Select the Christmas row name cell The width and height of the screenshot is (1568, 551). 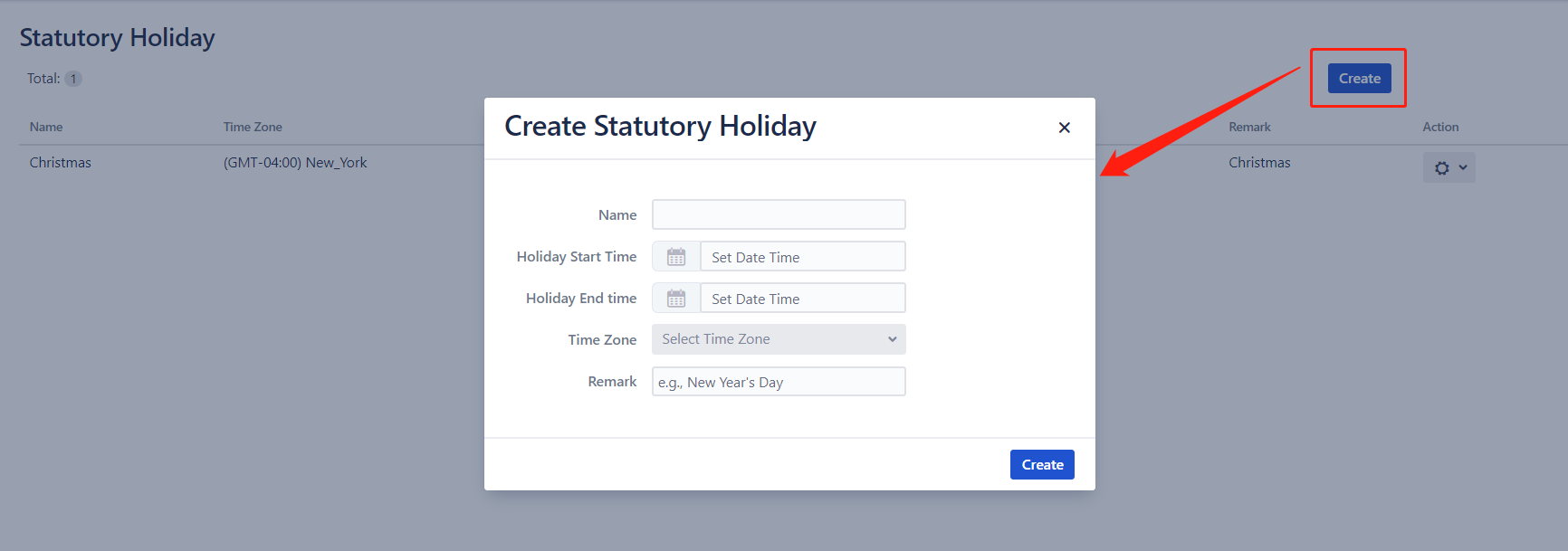[x=60, y=163]
